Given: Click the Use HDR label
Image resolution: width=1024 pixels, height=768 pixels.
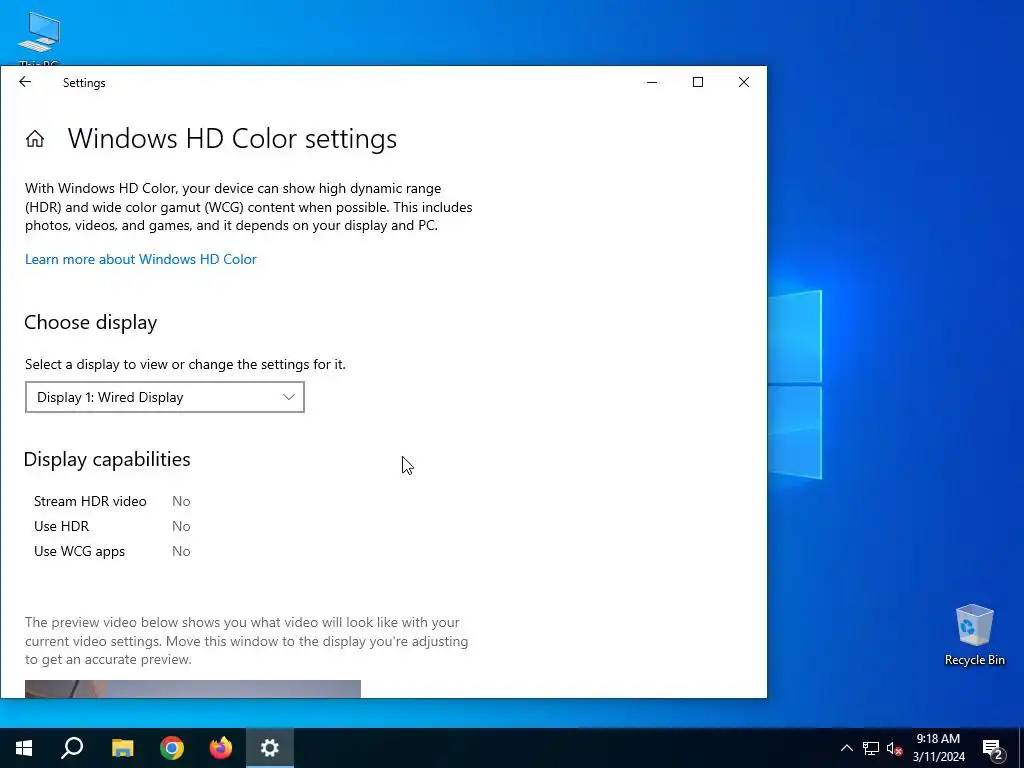Looking at the screenshot, I should point(61,526).
